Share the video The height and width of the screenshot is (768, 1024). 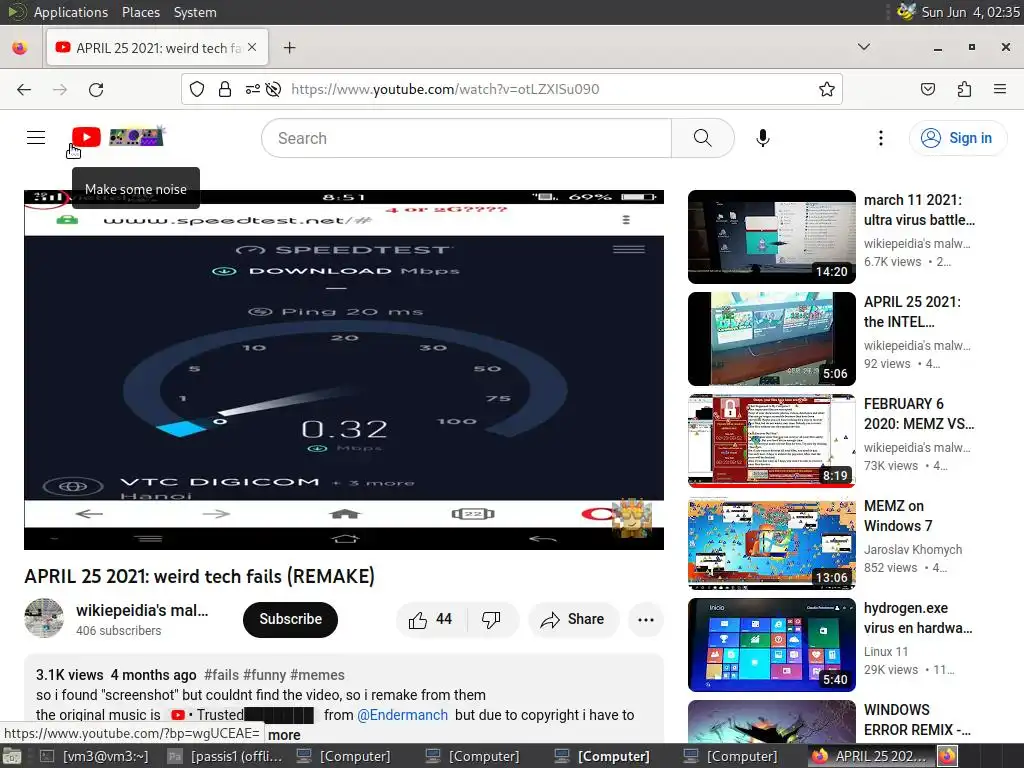click(572, 619)
